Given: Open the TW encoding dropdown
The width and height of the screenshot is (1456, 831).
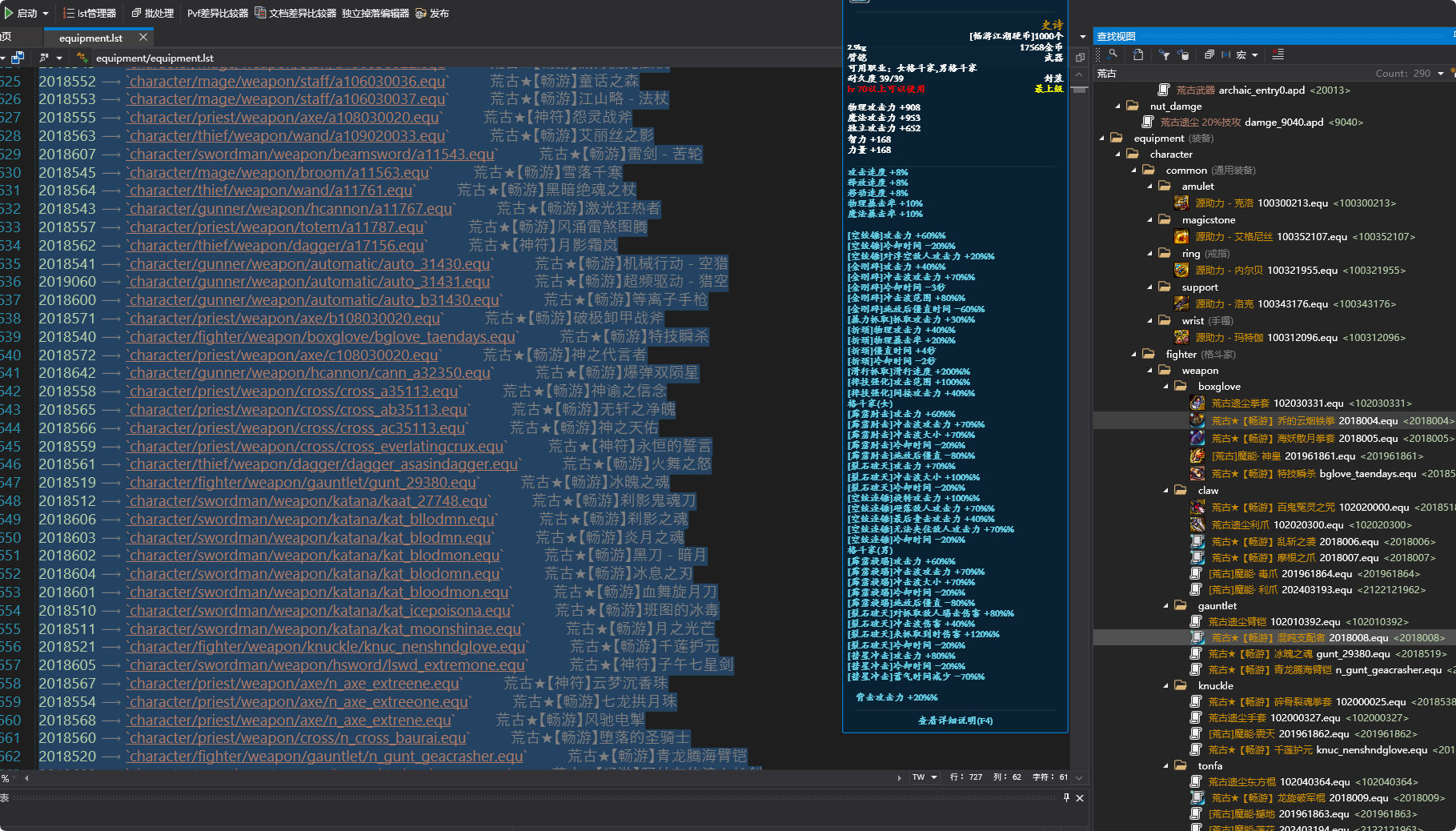Looking at the screenshot, I should [925, 777].
